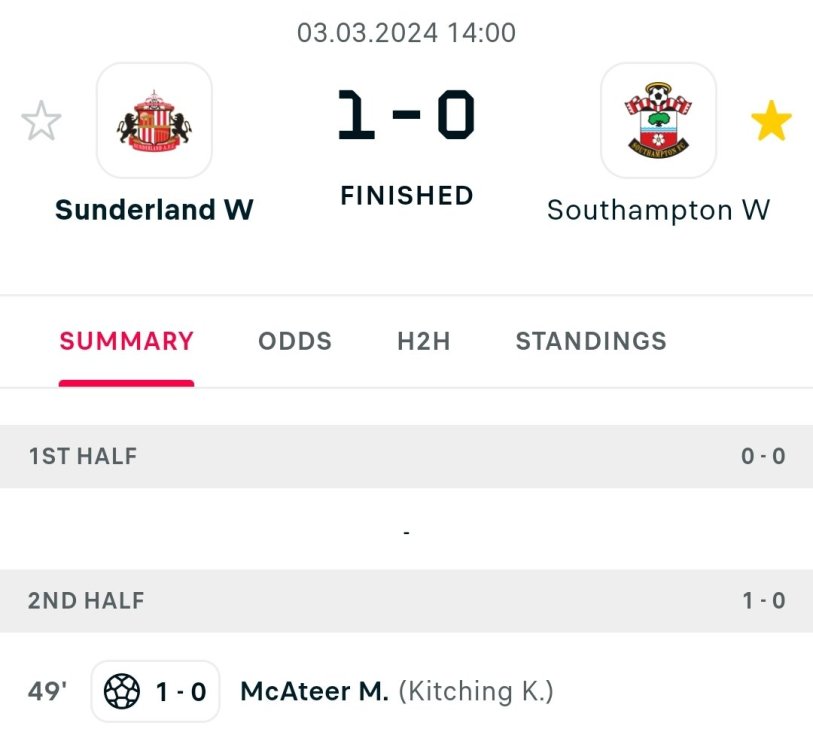Open the Sunderland W team name

tap(154, 210)
